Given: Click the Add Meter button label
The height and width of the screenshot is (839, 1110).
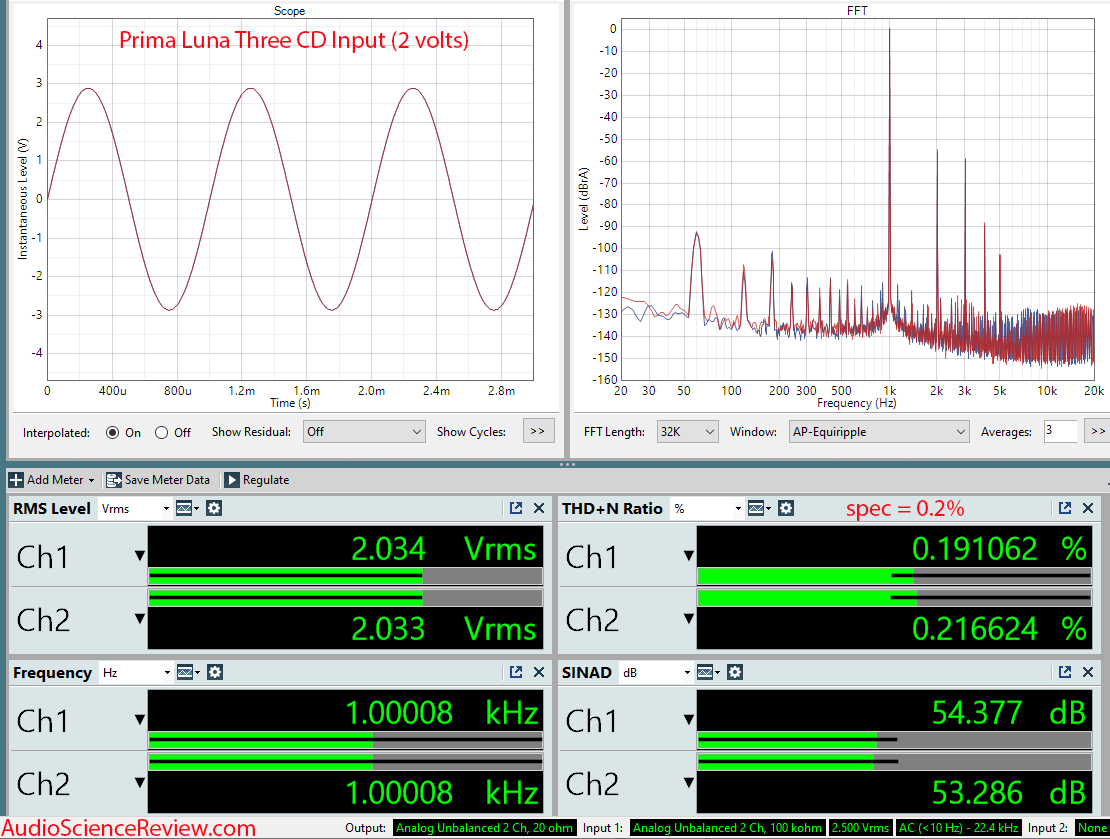Looking at the screenshot, I should [55, 480].
